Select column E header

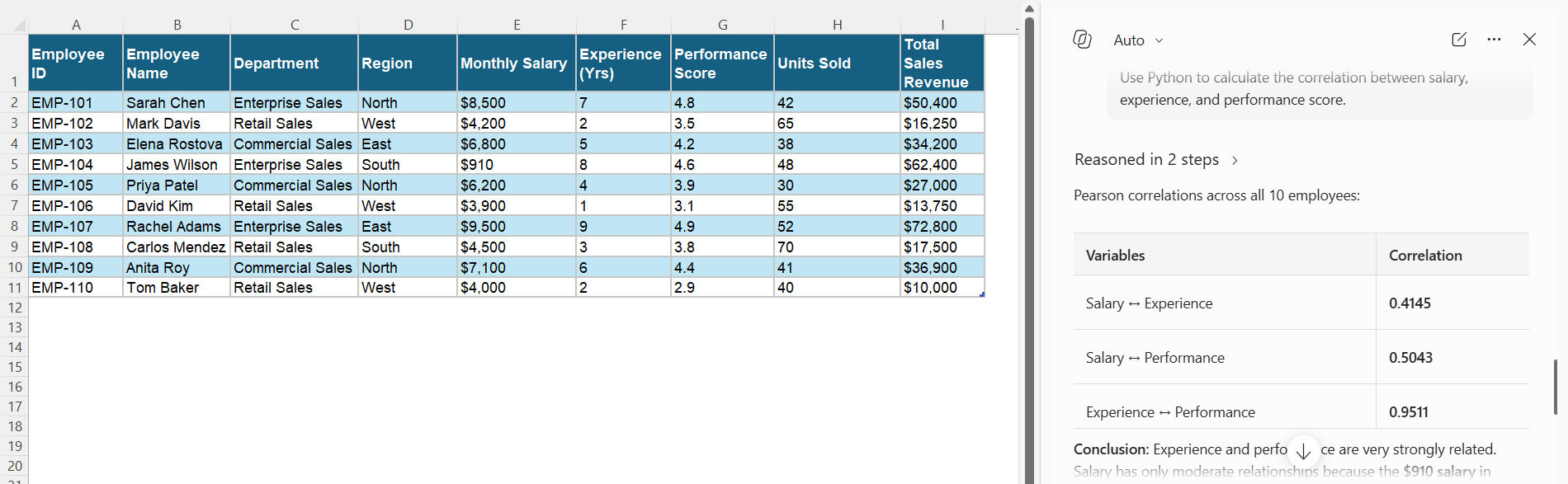517,26
